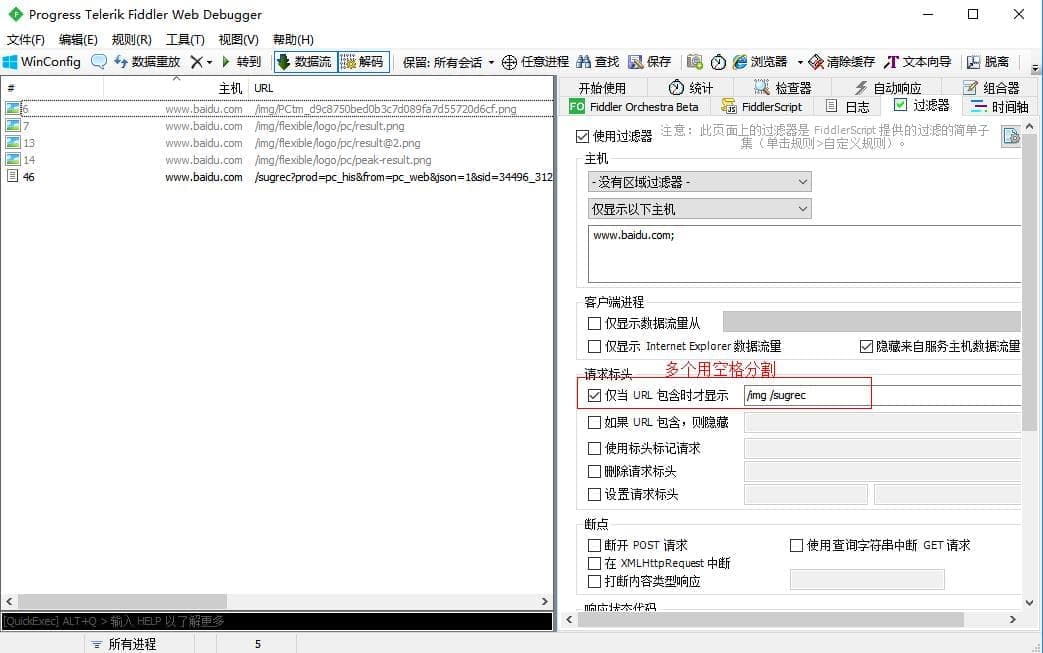This screenshot has height=653, width=1043.
Task: Open the 编辑(E) menu
Action: click(x=78, y=39)
